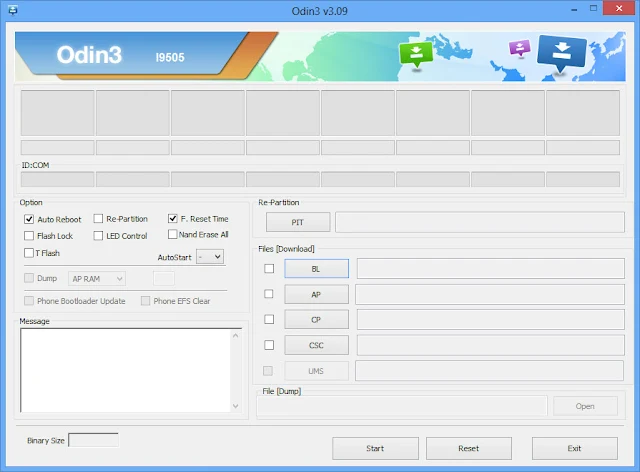Click the AP file button
640x472 pixels.
316,294
